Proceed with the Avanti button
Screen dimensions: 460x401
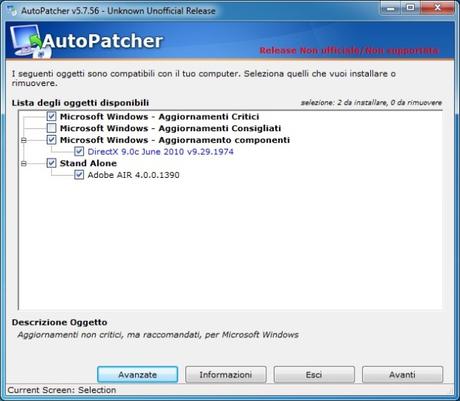(x=402, y=375)
